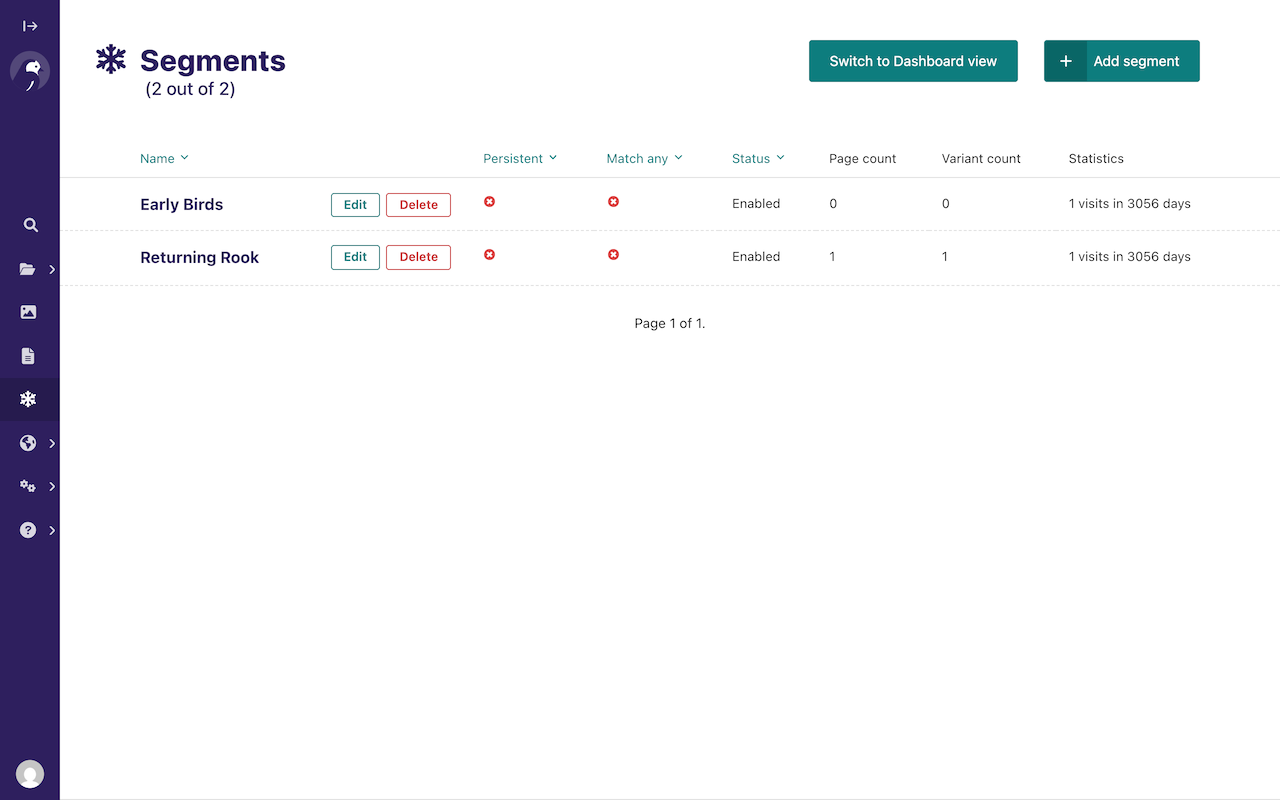Screen dimensions: 1280x800
Task: Open the Documents sidebar icon
Action: [x=28, y=356]
